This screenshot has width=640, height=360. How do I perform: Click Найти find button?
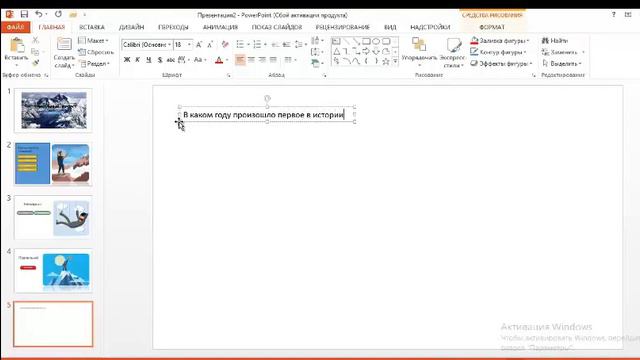555,41
